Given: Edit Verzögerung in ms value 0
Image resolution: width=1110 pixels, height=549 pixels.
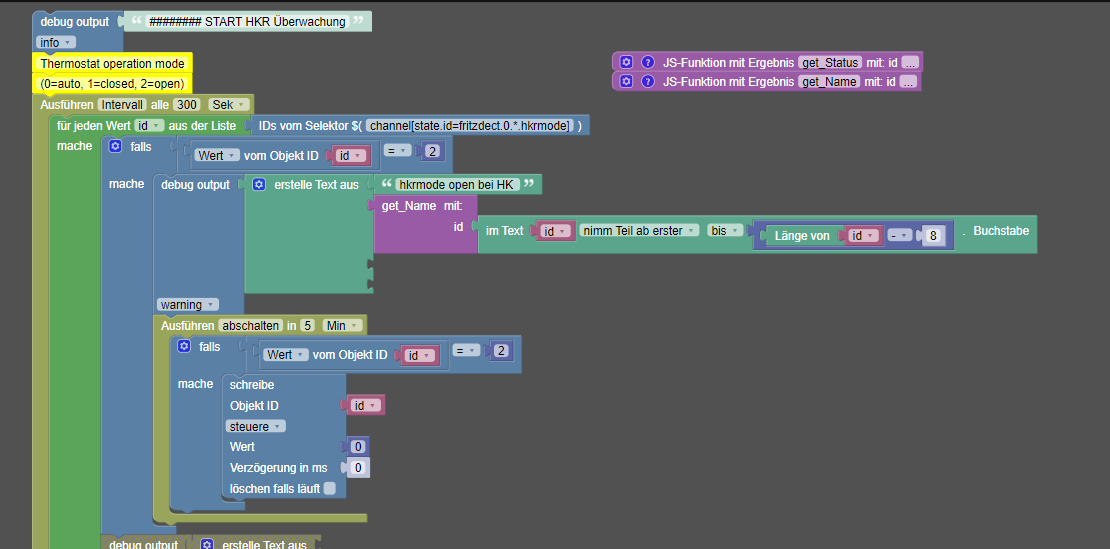Looking at the screenshot, I should [358, 468].
